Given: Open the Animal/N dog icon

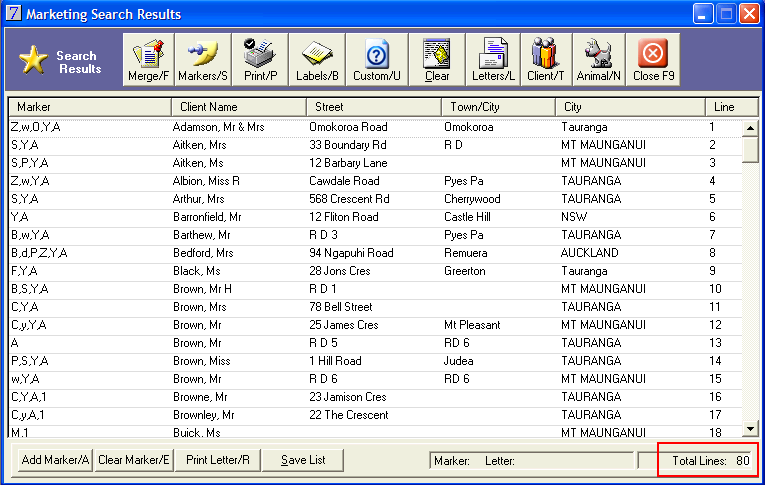Looking at the screenshot, I should coord(599,60).
